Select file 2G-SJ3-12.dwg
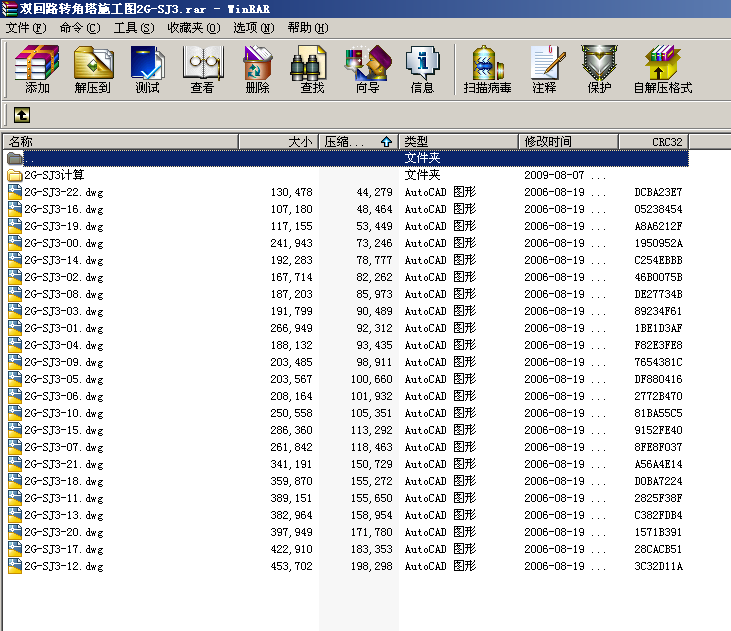 [x=347, y=567]
